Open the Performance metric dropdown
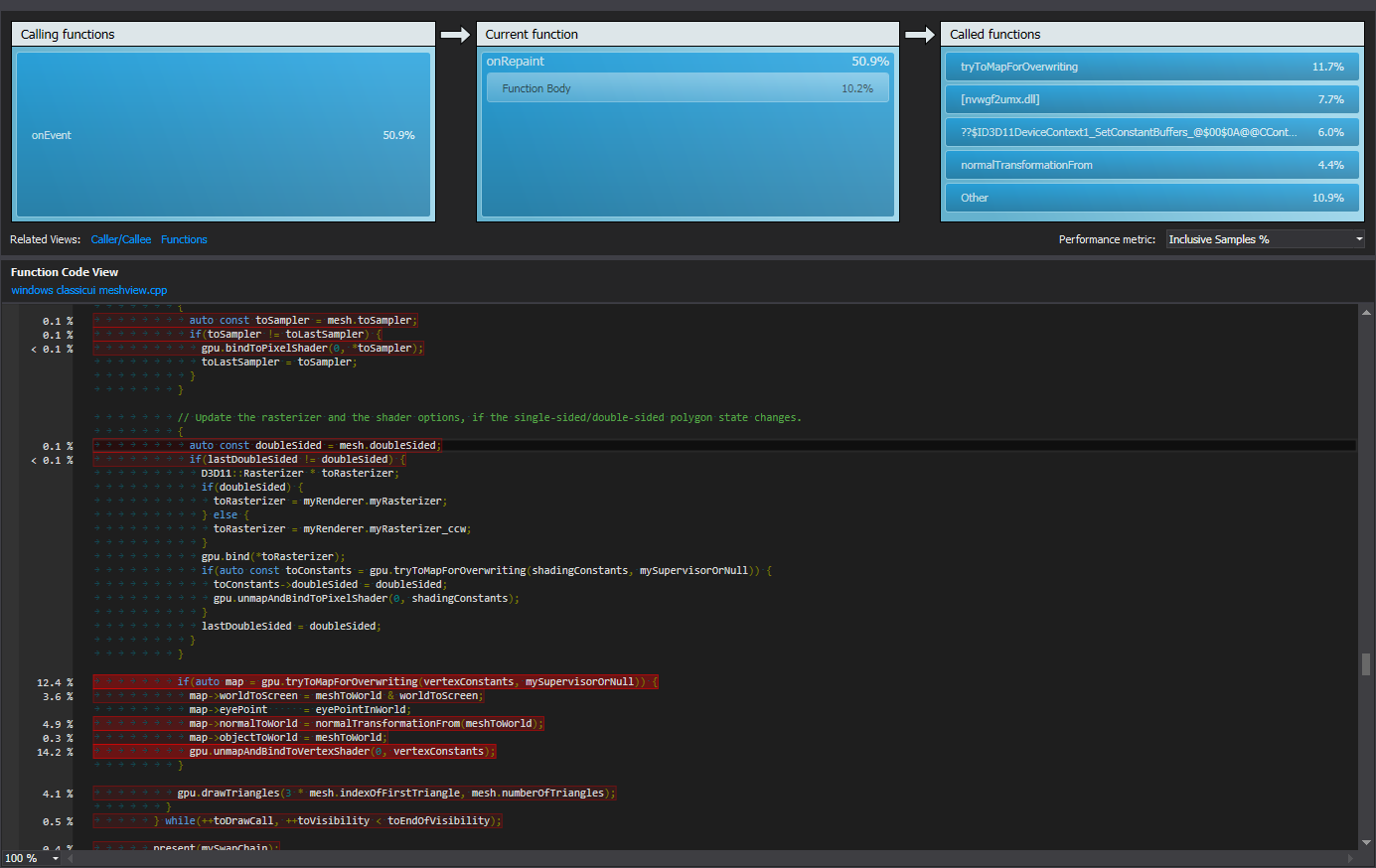The image size is (1376, 868). click(x=1265, y=239)
